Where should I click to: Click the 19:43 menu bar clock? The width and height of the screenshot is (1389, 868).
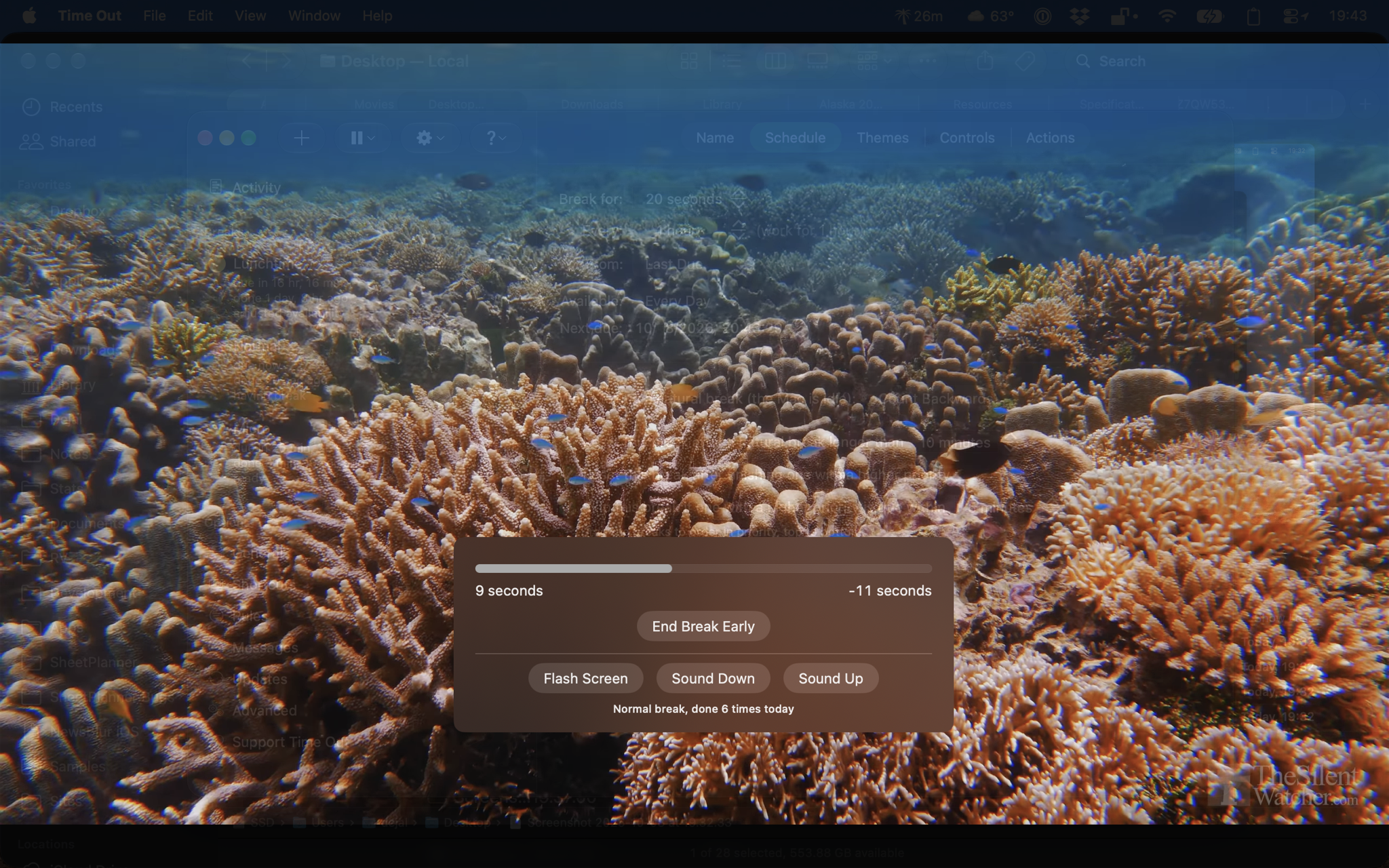point(1348,16)
